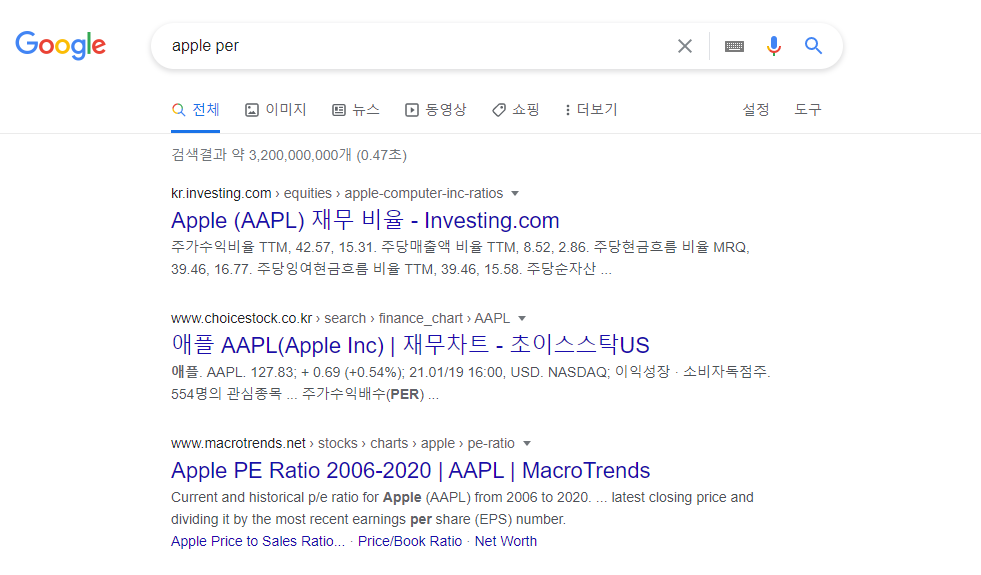Click the 'apple per' search input field

click(x=413, y=46)
